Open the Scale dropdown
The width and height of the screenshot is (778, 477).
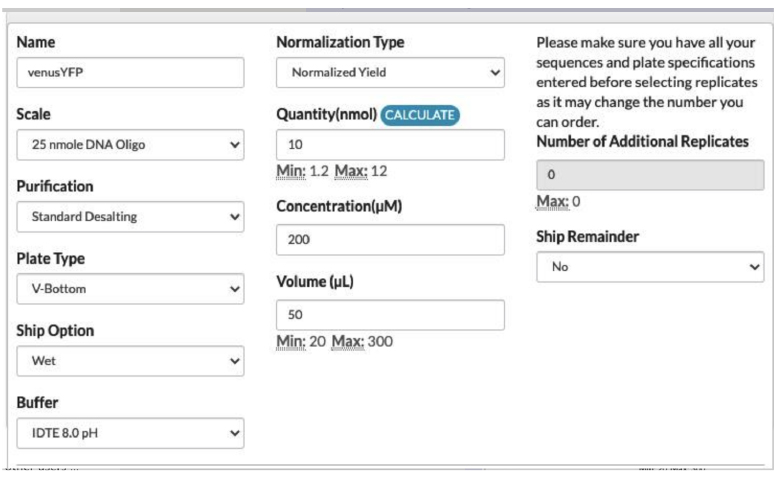click(x=131, y=145)
